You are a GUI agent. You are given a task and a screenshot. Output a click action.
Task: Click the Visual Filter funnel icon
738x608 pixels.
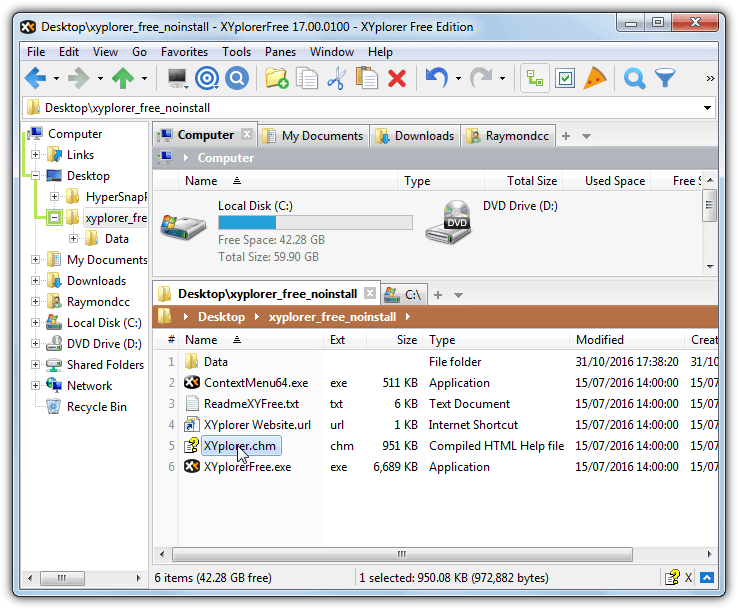pos(665,78)
